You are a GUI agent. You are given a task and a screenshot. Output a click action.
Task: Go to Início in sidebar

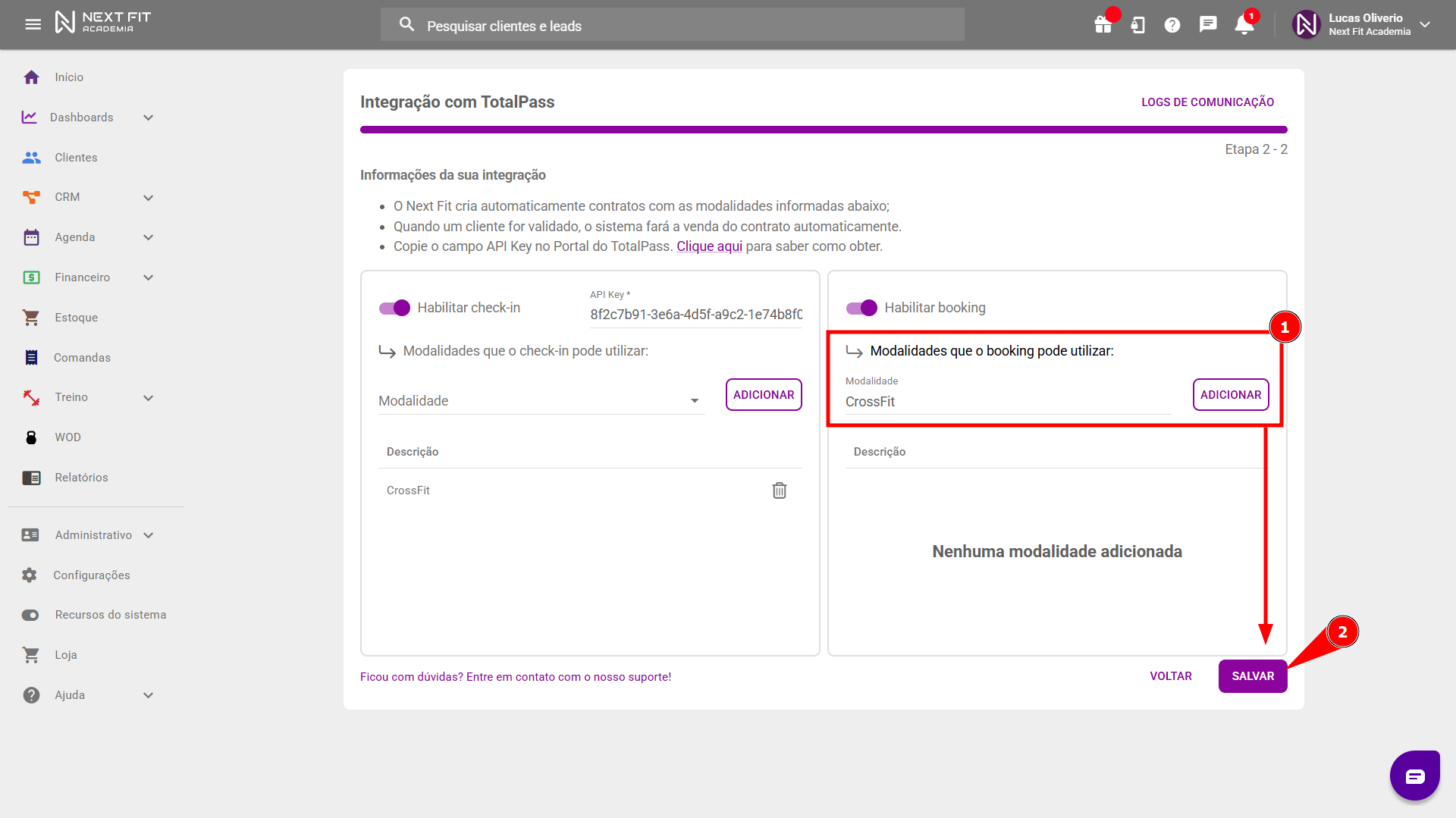69,77
